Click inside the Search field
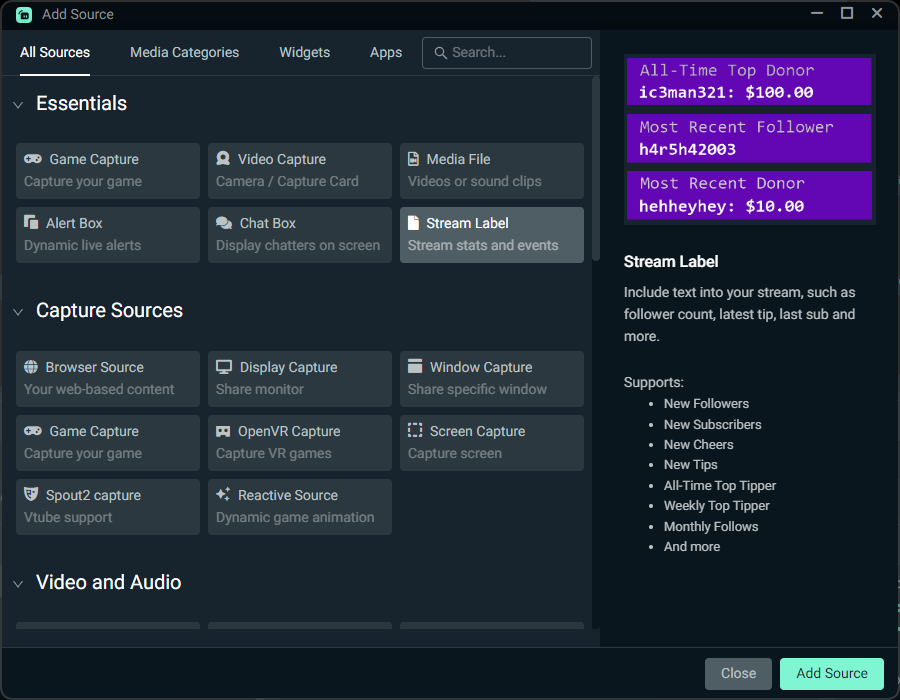 (x=506, y=52)
